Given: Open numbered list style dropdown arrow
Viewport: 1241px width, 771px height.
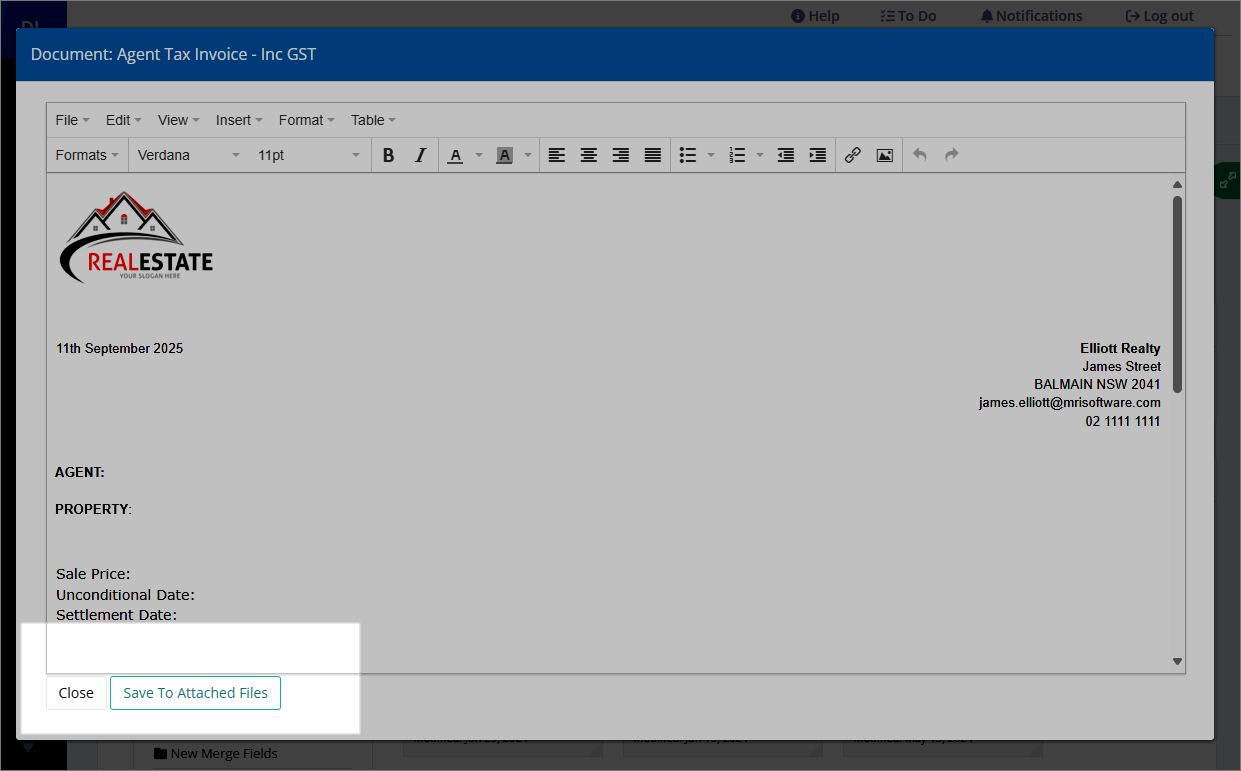Looking at the screenshot, I should tap(760, 155).
